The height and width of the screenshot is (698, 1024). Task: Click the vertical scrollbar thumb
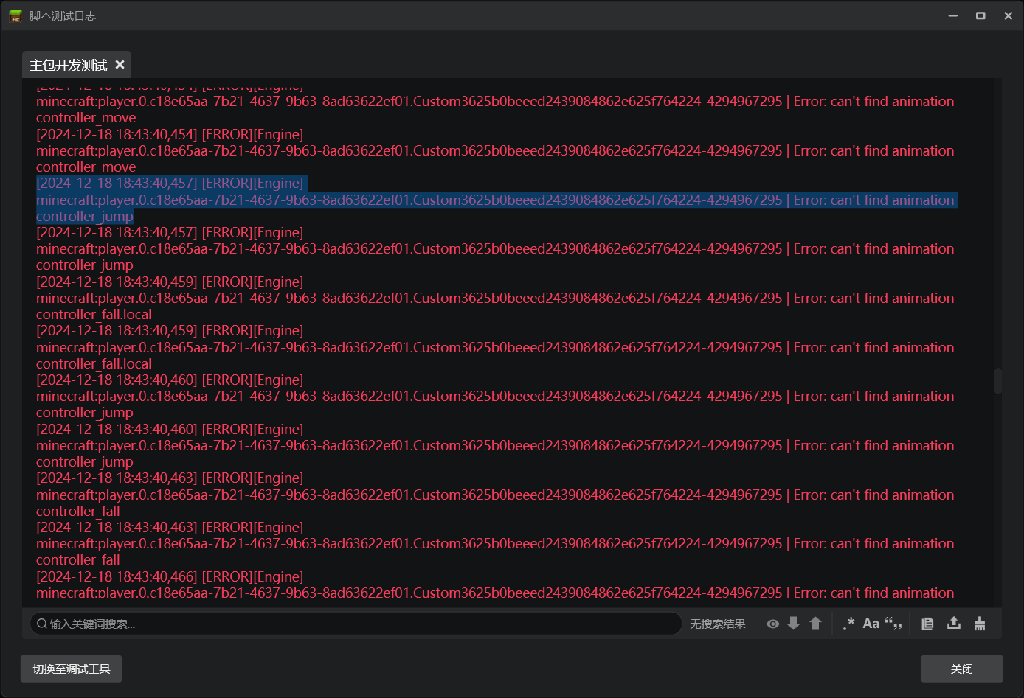click(x=997, y=381)
